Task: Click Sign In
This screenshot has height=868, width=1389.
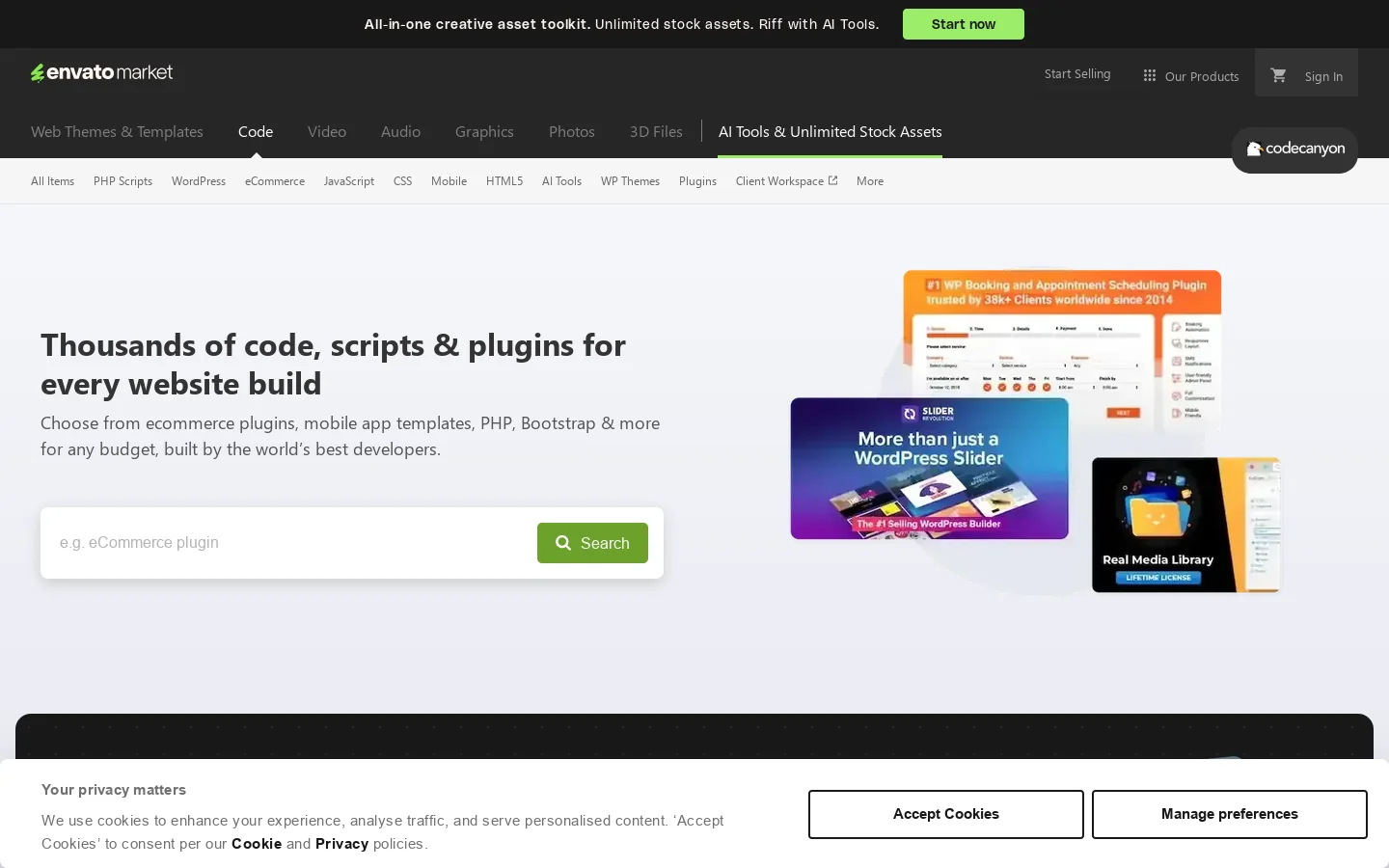Action: point(1323,76)
